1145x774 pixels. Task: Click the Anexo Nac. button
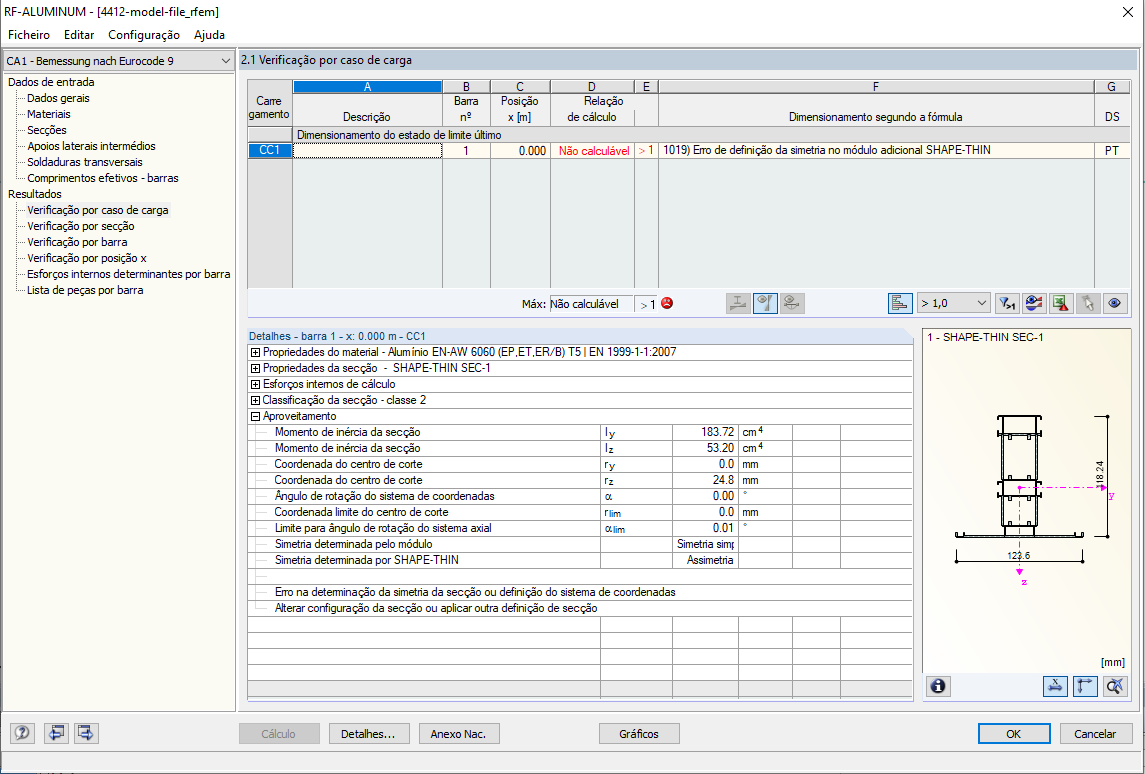[x=459, y=734]
